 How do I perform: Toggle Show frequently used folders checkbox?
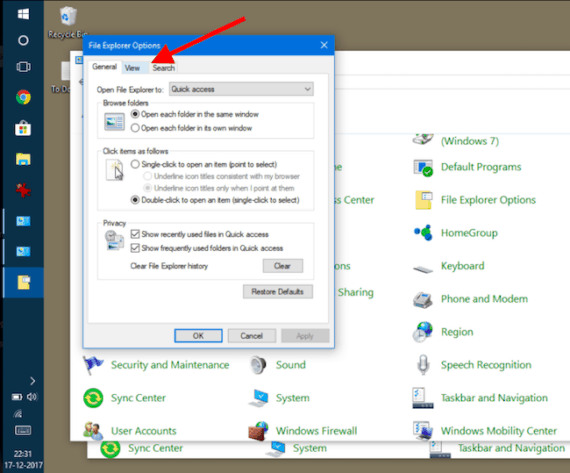pyautogui.click(x=135, y=248)
